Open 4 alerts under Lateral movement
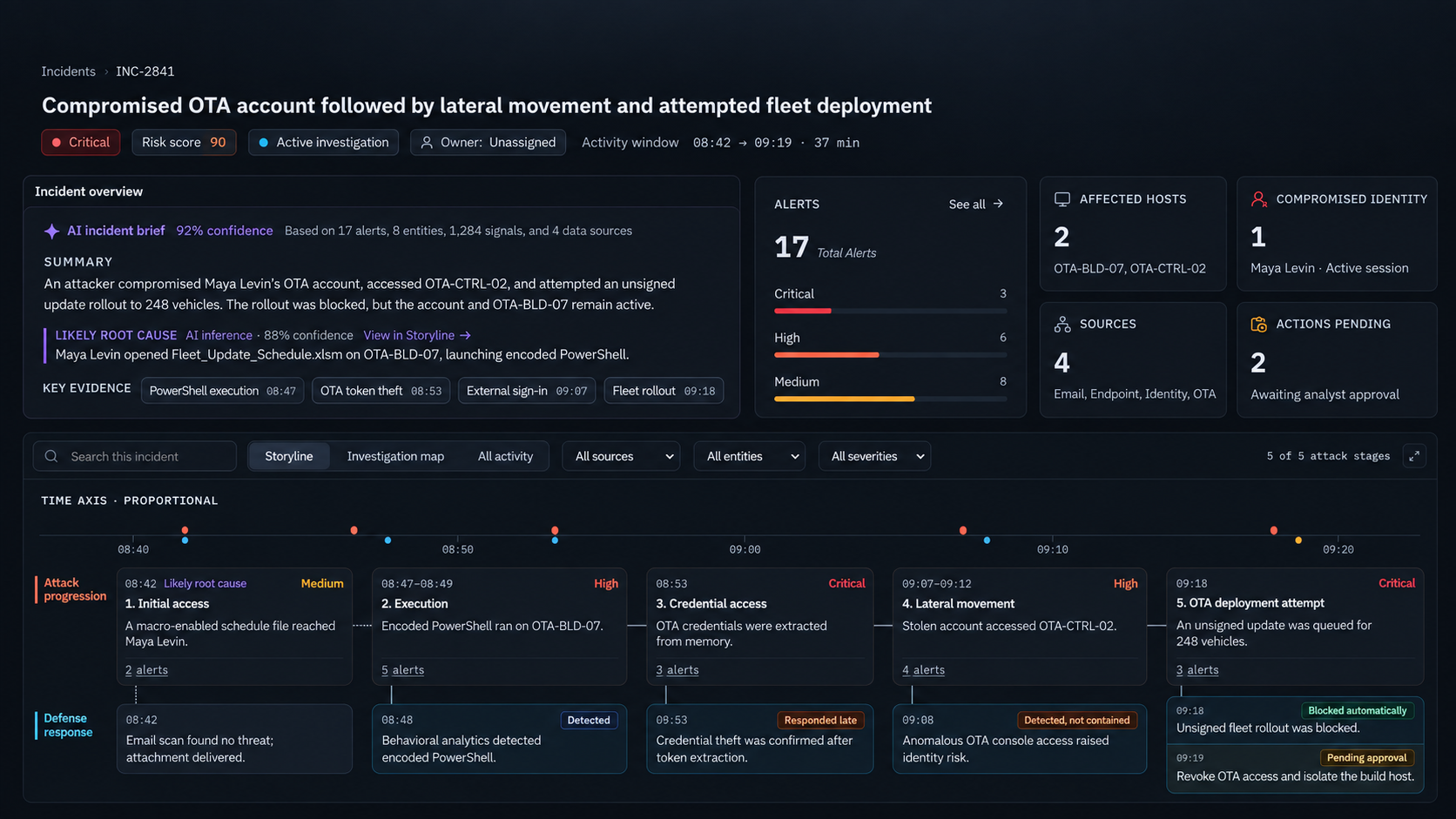The image size is (1456, 819). pyautogui.click(x=923, y=670)
